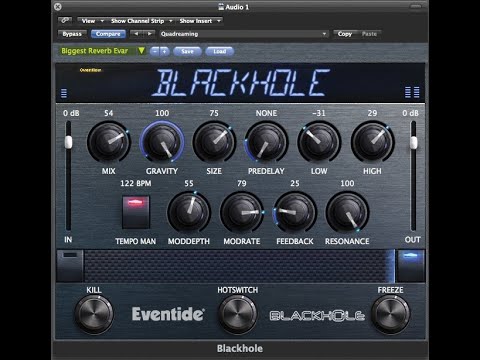Viewport: 480px width, 360px height.
Task: Open the View menu
Action: 92,21
